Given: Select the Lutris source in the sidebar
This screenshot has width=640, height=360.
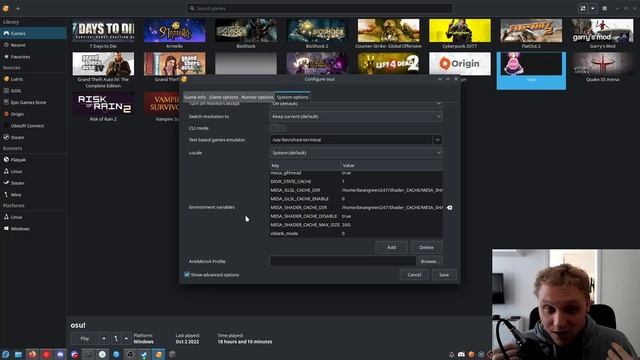Looking at the screenshot, I should tap(33, 79).
